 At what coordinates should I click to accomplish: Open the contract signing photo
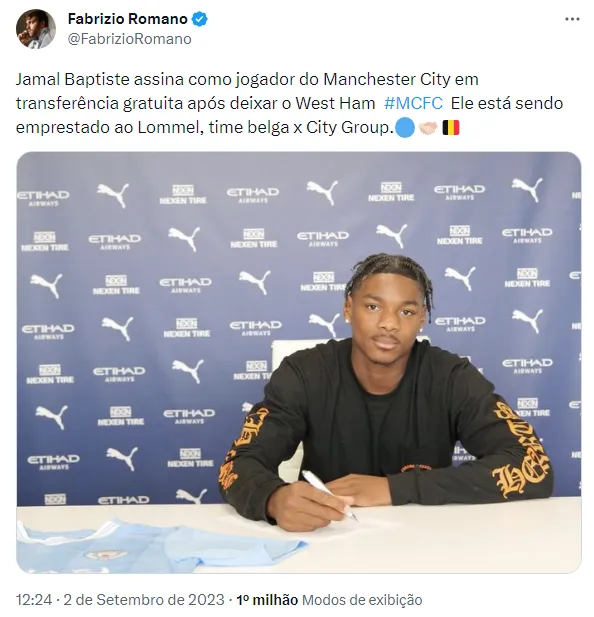coord(299,362)
